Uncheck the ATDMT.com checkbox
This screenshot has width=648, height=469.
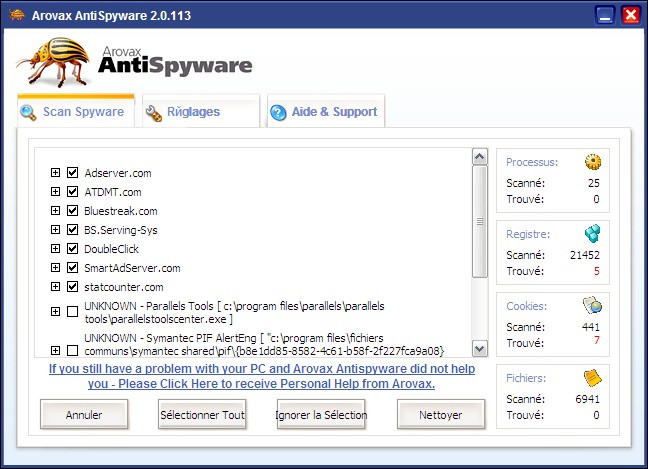[72, 191]
